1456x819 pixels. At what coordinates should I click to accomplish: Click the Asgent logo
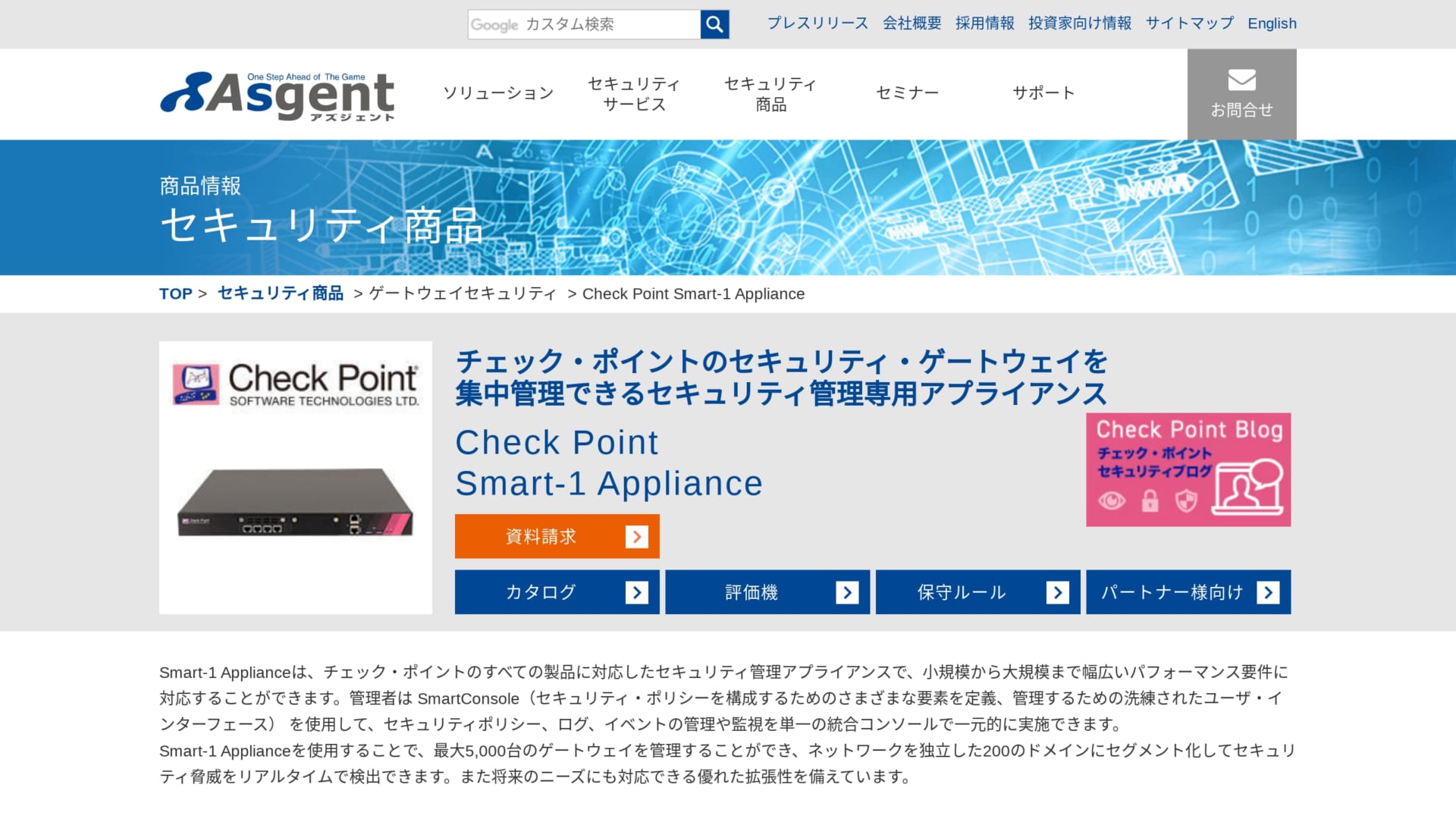pos(277,96)
